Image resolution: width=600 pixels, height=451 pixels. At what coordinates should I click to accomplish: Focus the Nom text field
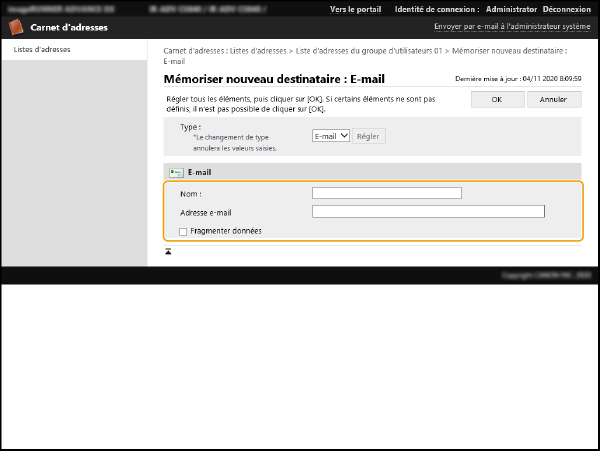click(386, 193)
